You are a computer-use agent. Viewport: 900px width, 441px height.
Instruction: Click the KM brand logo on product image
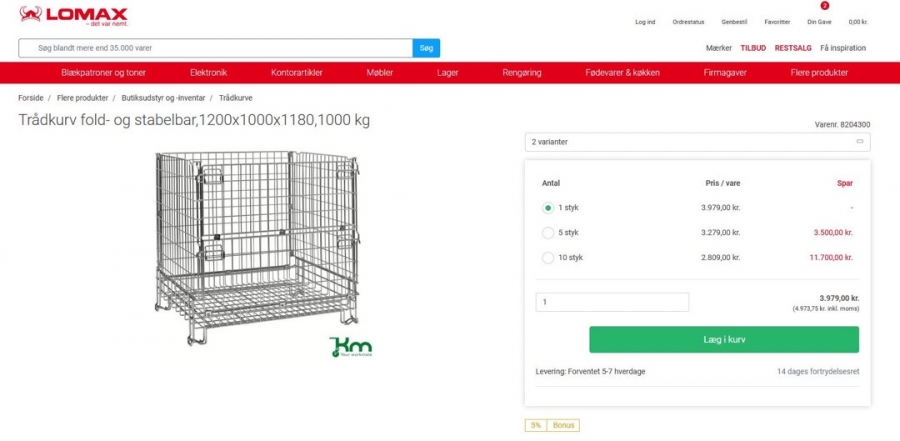351,346
